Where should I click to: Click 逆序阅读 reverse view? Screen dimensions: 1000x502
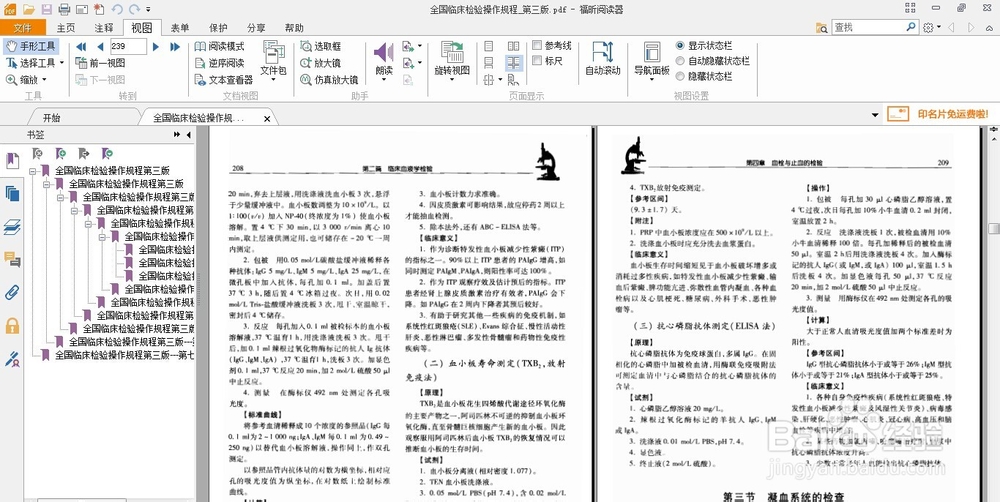[x=219, y=63]
